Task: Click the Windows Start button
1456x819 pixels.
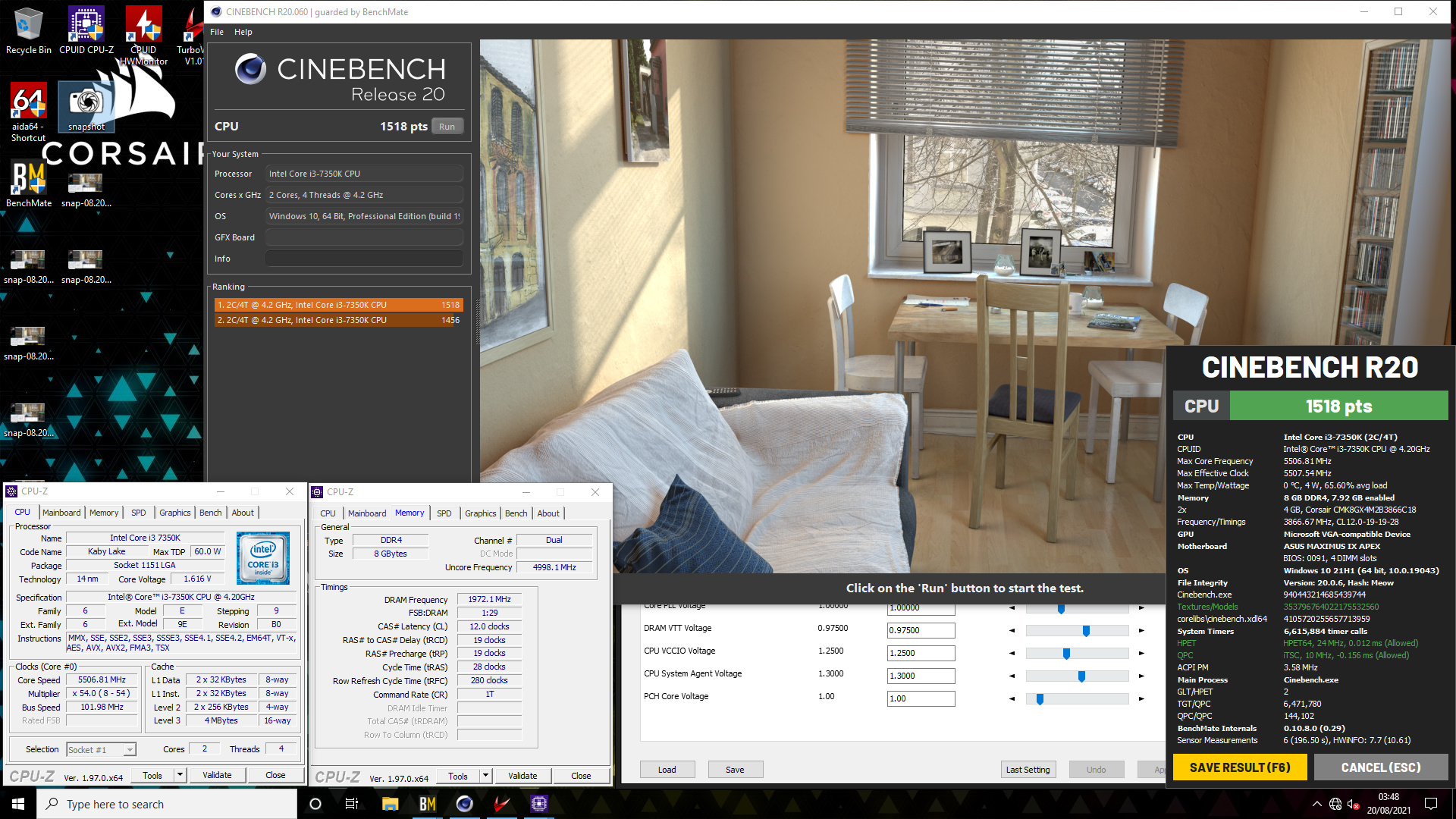Action: click(18, 804)
